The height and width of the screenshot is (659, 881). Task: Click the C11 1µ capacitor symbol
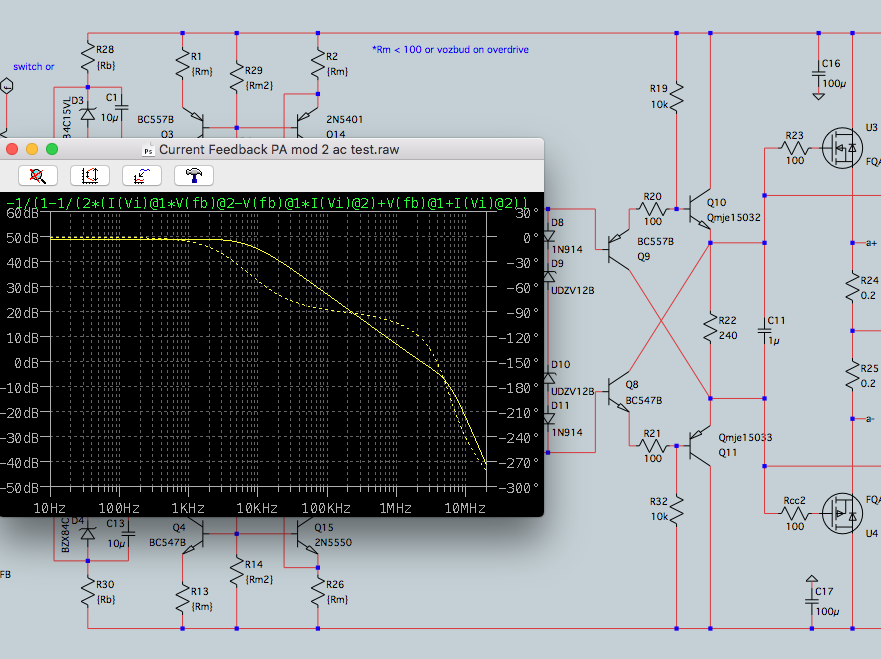click(x=765, y=331)
